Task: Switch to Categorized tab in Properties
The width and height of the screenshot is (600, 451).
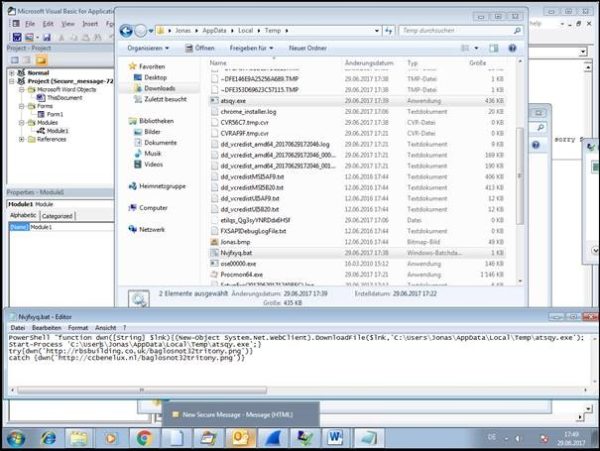Action: 57,216
